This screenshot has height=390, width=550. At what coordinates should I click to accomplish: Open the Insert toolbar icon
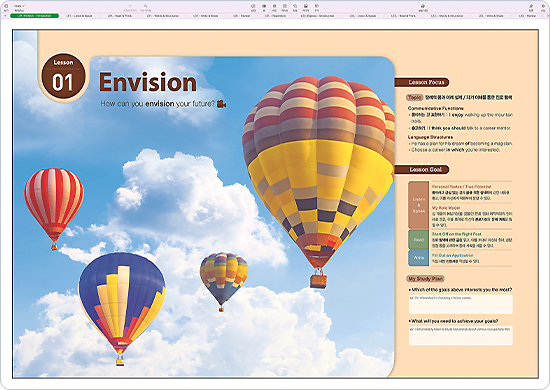(253, 6)
